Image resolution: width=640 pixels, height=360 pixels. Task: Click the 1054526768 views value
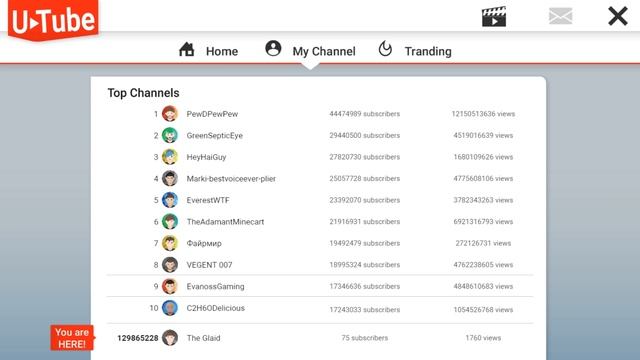point(483,310)
